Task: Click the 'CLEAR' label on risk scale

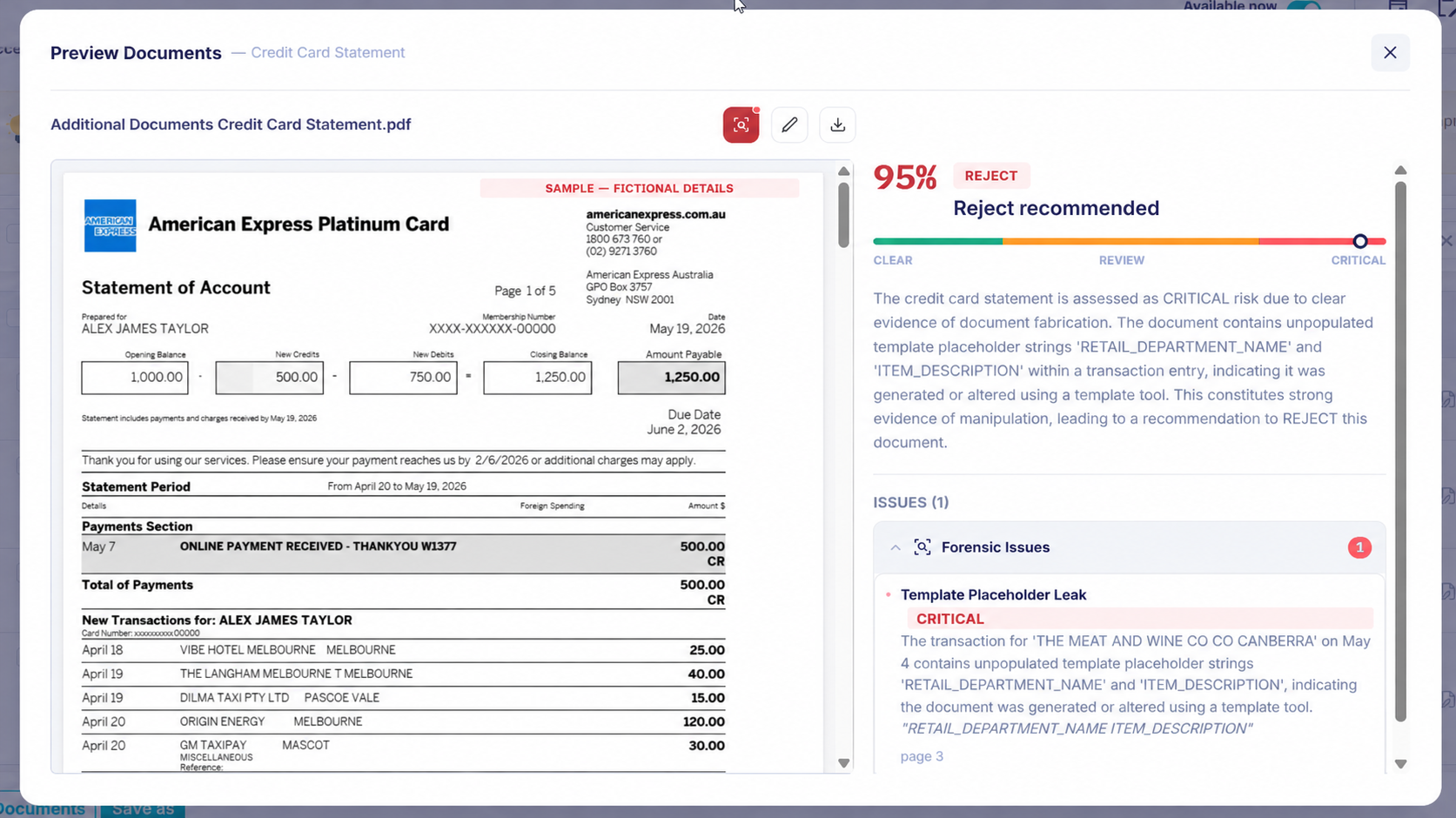Action: (x=893, y=260)
